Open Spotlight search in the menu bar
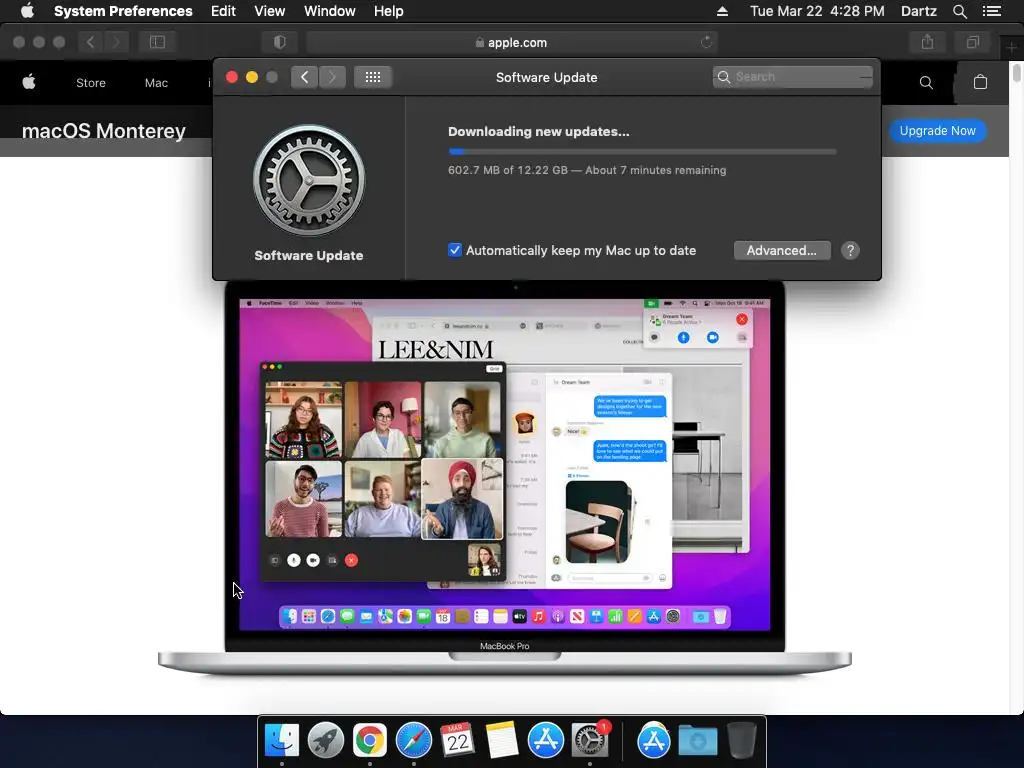 pyautogui.click(x=959, y=11)
